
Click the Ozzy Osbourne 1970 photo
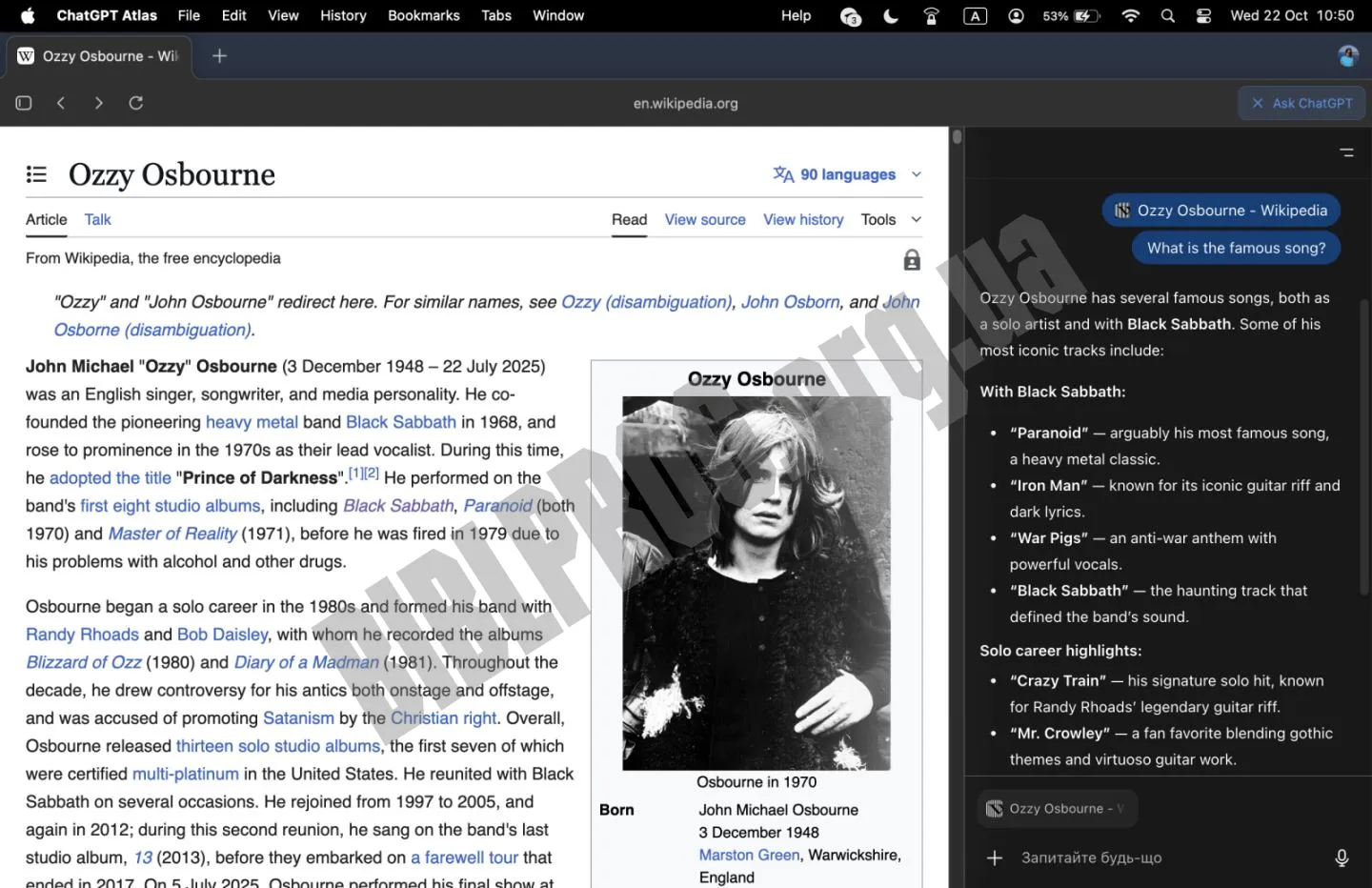tap(756, 583)
